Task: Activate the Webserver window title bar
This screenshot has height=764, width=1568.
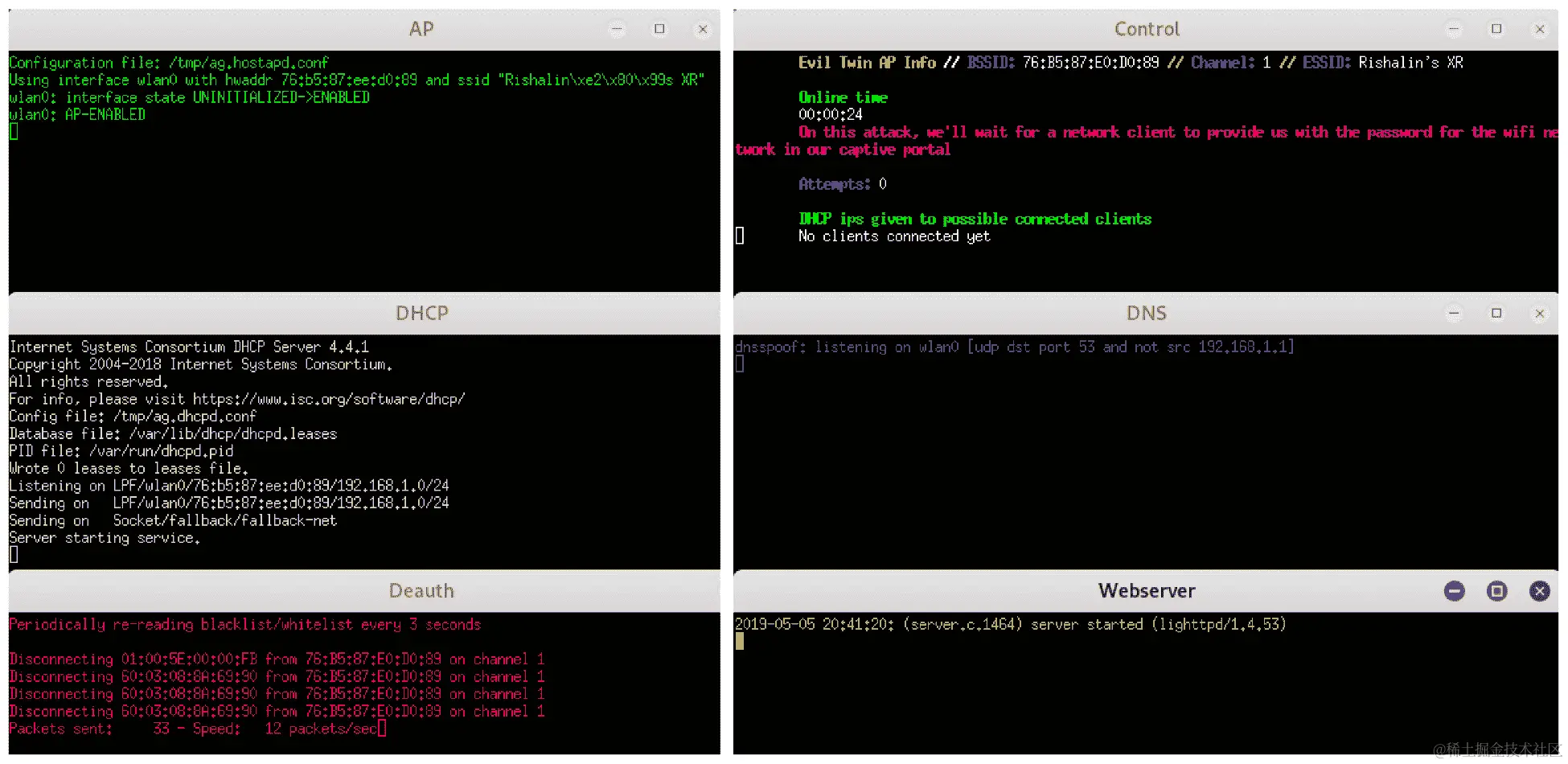Action: point(1146,591)
